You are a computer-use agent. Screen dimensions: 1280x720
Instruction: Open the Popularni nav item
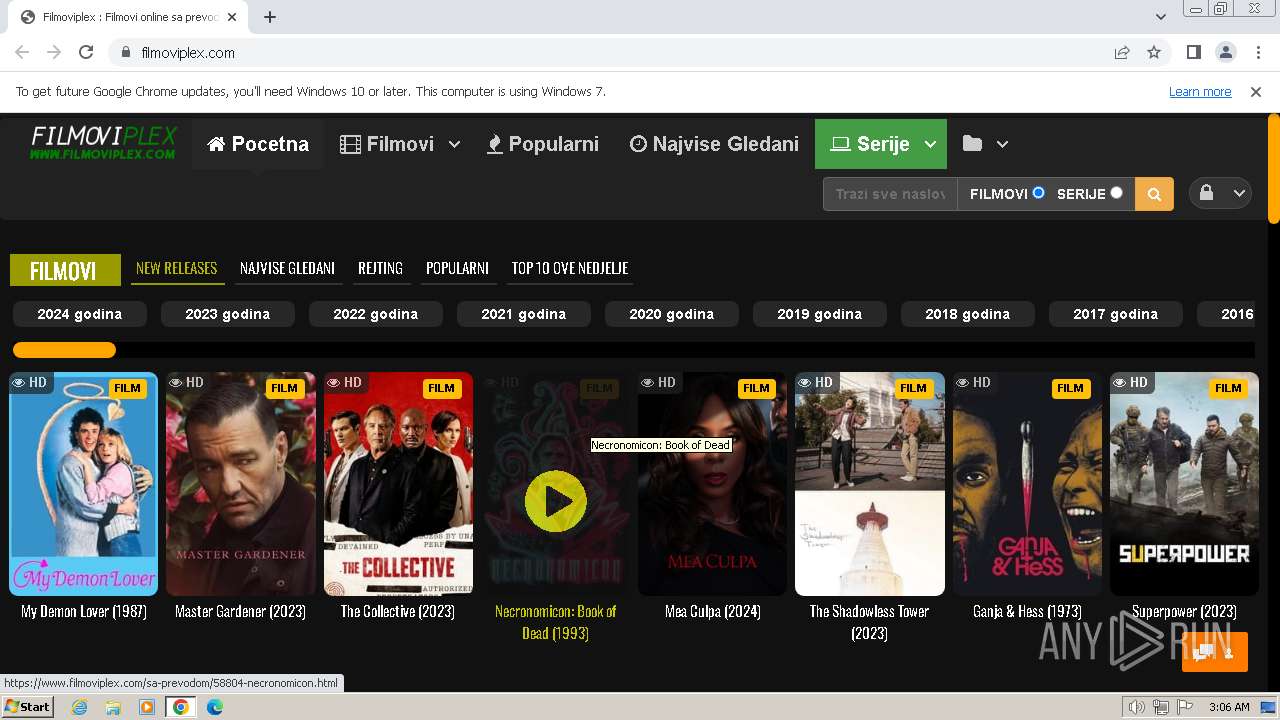point(542,144)
